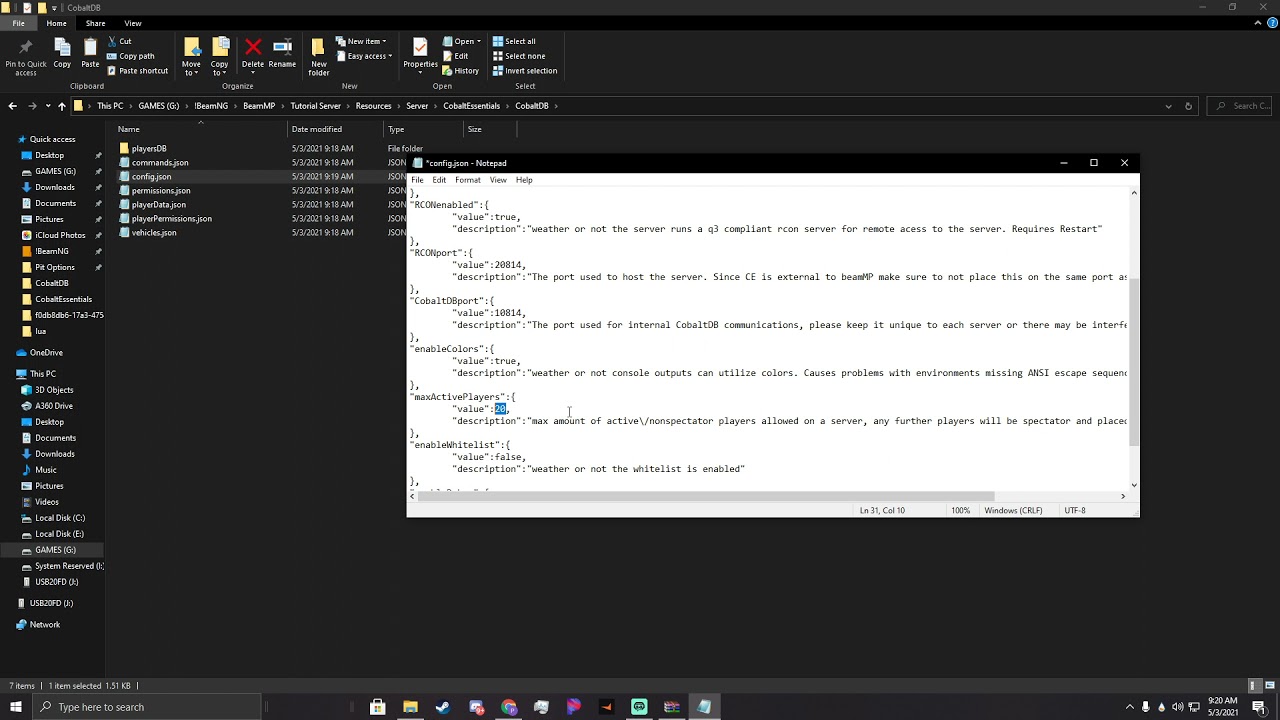Select permissions.json file
Viewport: 1280px width, 720px height.
coord(161,191)
